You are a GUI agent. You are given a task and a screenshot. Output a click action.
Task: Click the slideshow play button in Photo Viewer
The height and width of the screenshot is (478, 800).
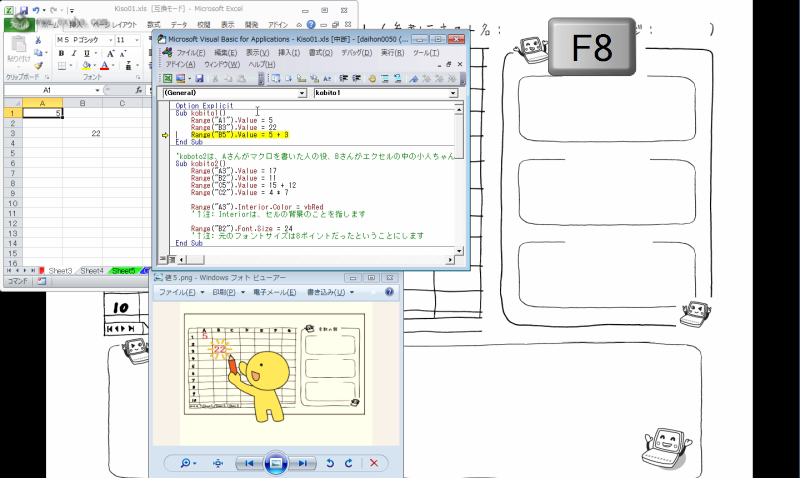[277, 463]
